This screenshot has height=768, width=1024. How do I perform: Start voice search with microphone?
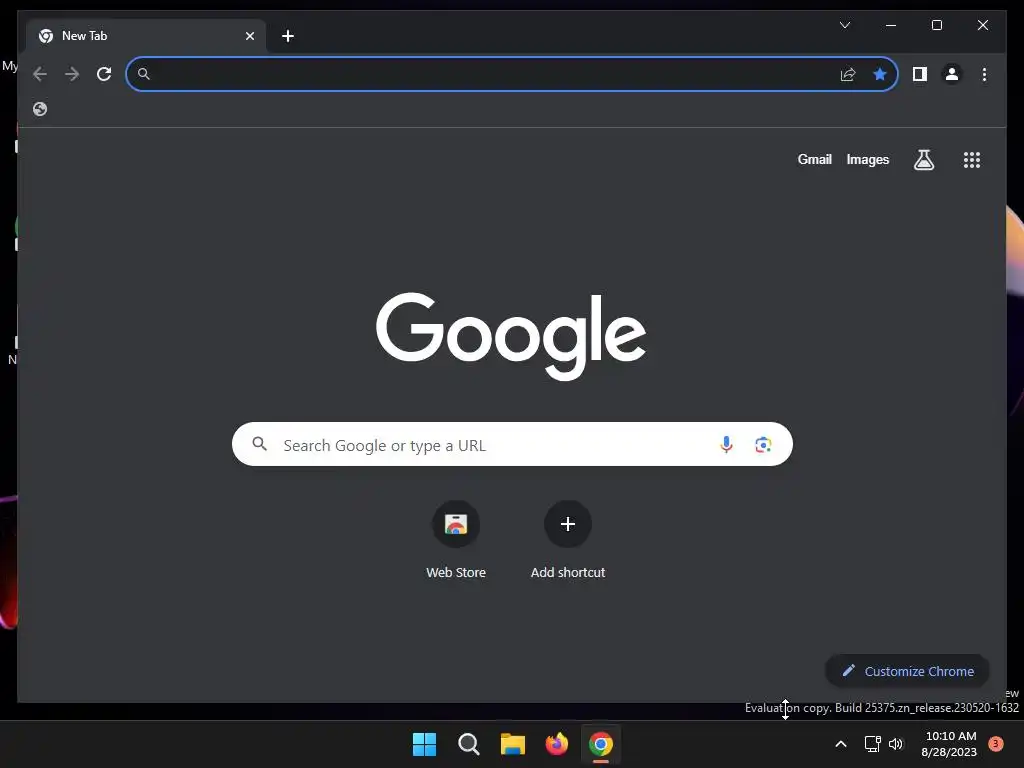(x=726, y=445)
